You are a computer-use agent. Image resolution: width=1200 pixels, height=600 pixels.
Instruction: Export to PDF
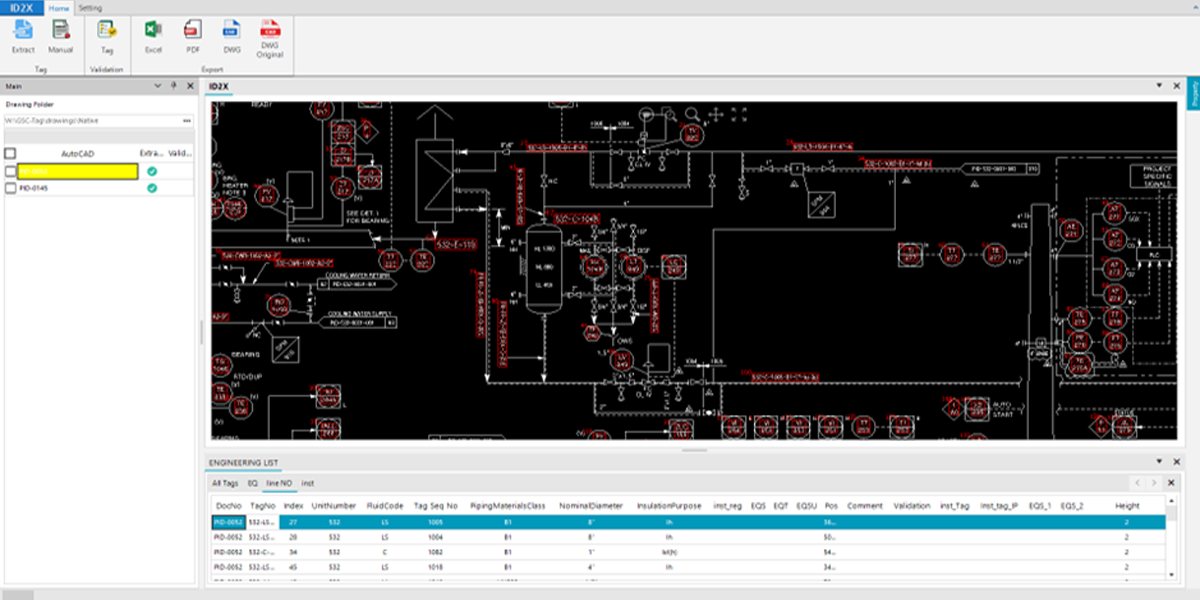pos(193,37)
